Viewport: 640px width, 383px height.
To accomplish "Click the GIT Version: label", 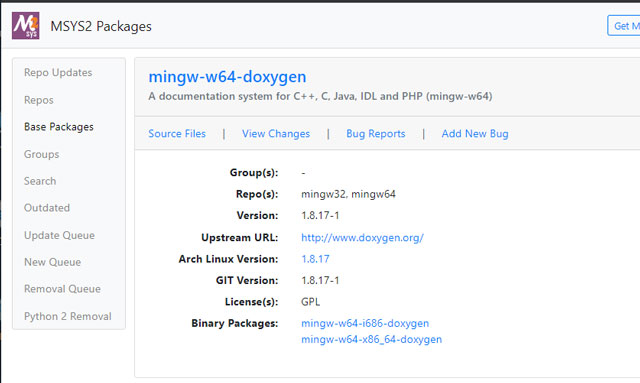I will [x=247, y=281].
